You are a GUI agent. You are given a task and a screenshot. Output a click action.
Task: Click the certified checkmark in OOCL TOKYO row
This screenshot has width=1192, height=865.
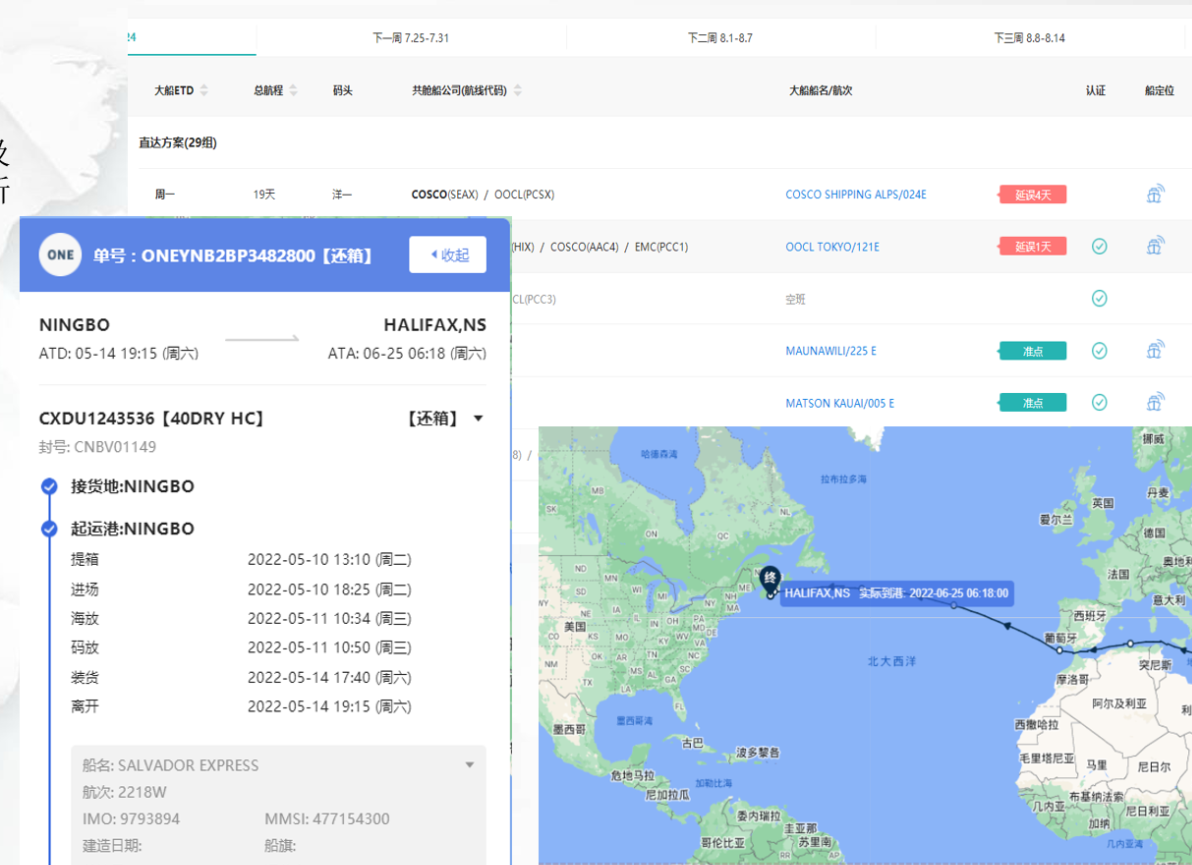click(1099, 246)
